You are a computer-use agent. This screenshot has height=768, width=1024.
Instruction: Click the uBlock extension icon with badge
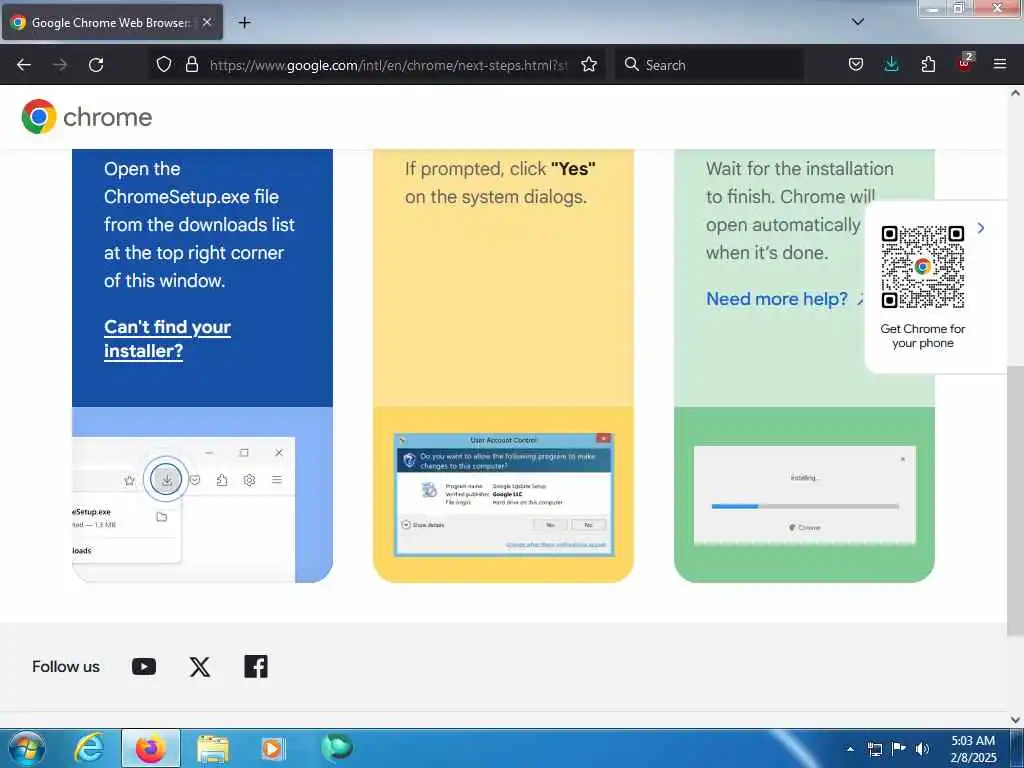coord(965,63)
